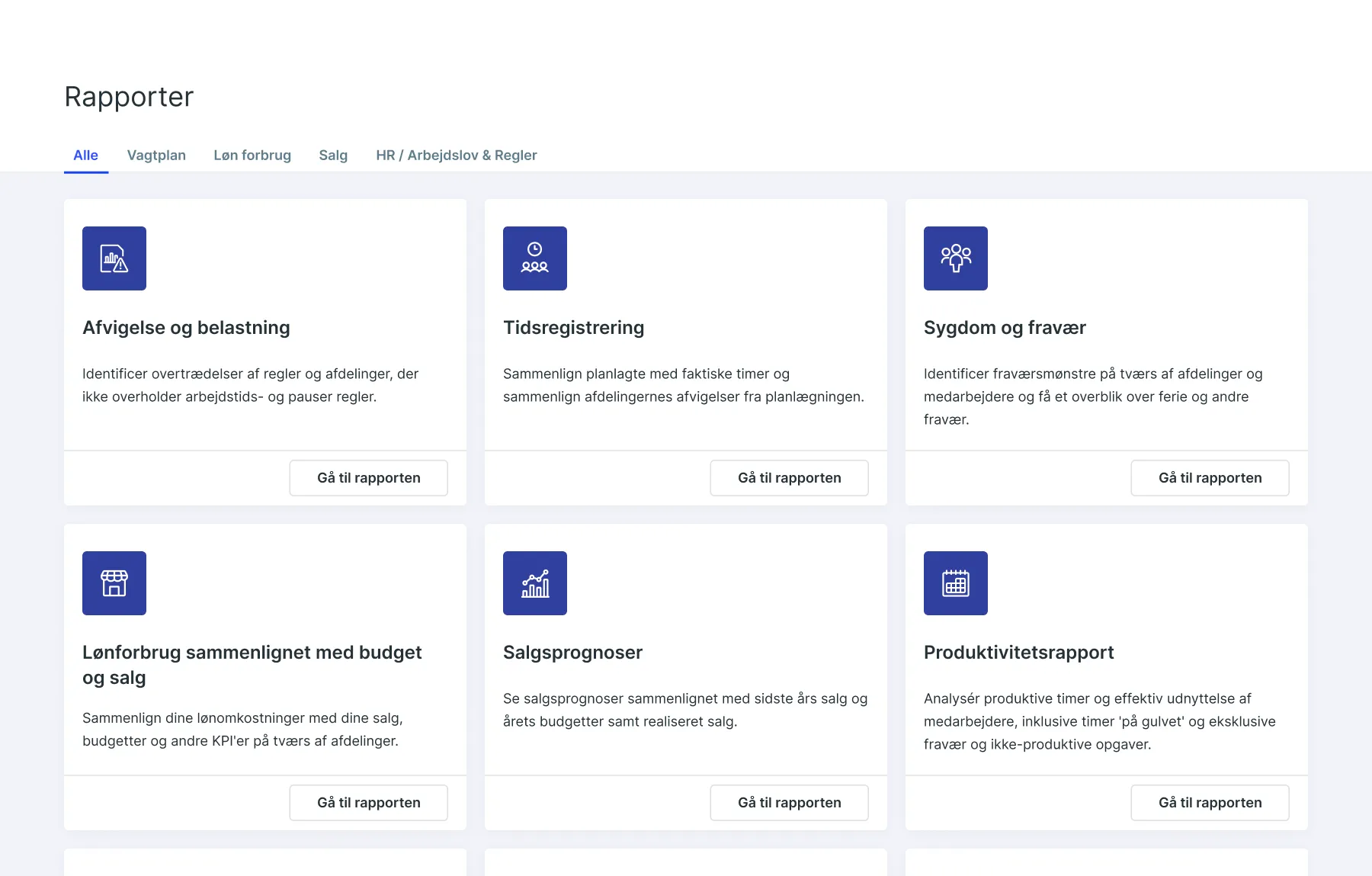Click the description starting 'Identificer fraværsmønstre'
Screen dimensions: 1372x876
pos(1093,396)
